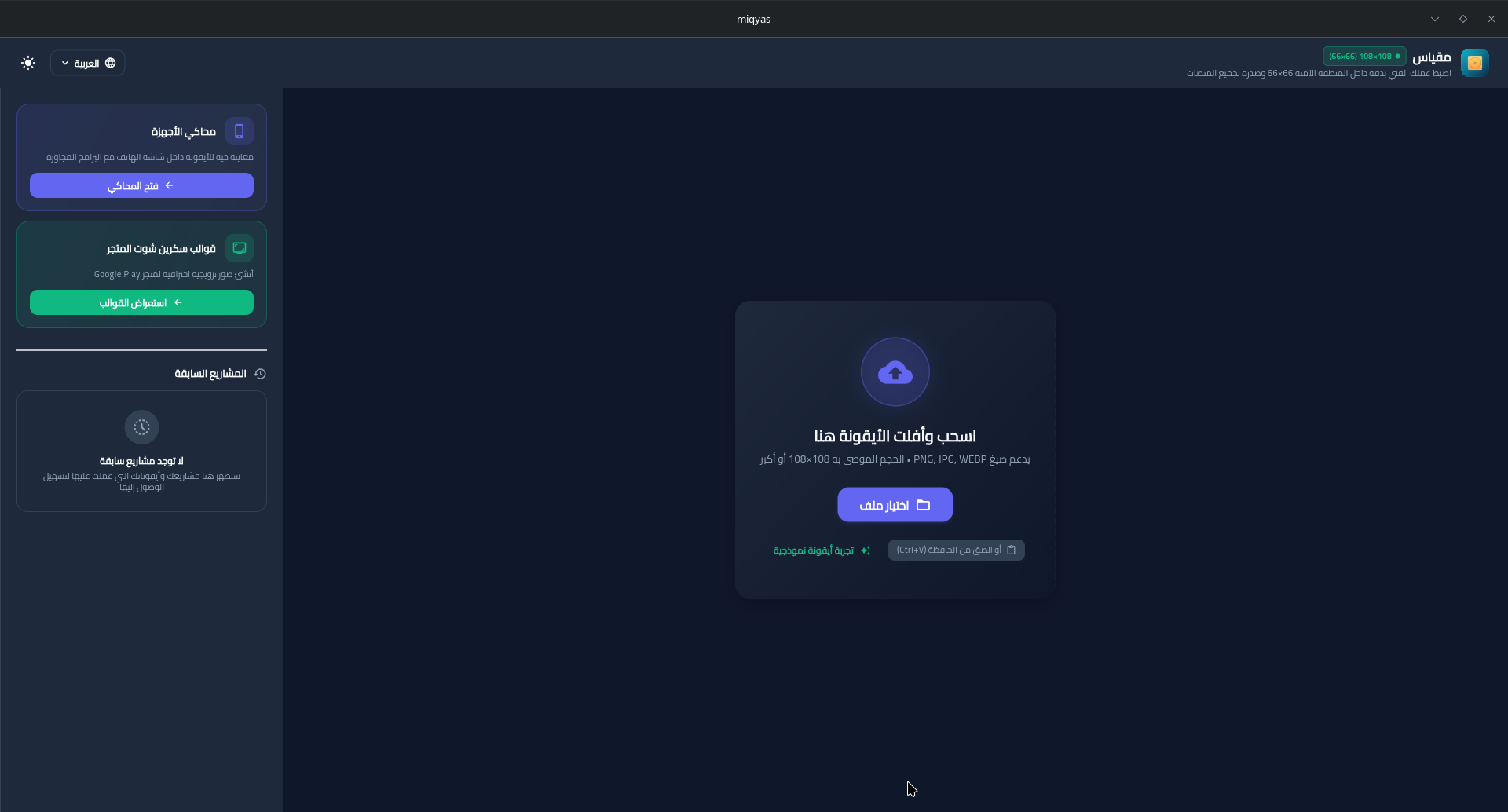Click the arrow icon in فتح المحاكي button

[169, 185]
